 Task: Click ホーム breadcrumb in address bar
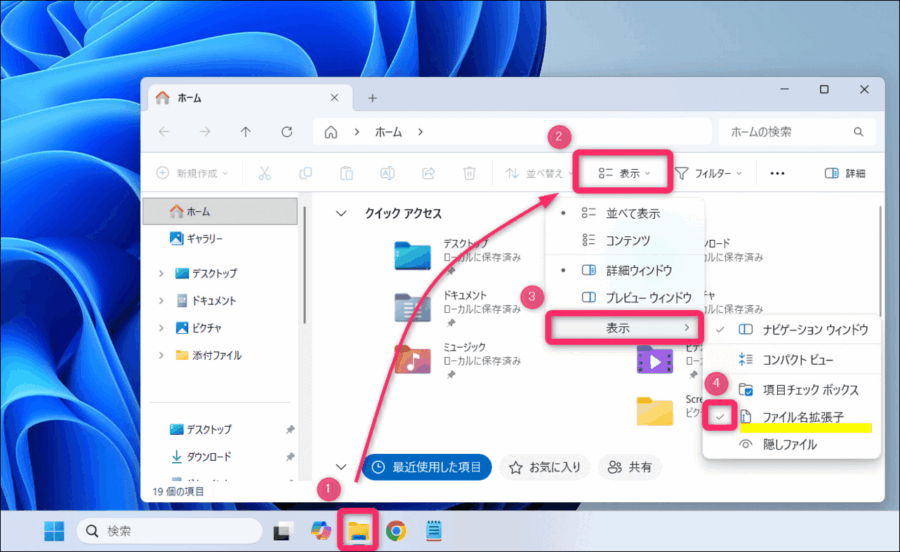(389, 132)
